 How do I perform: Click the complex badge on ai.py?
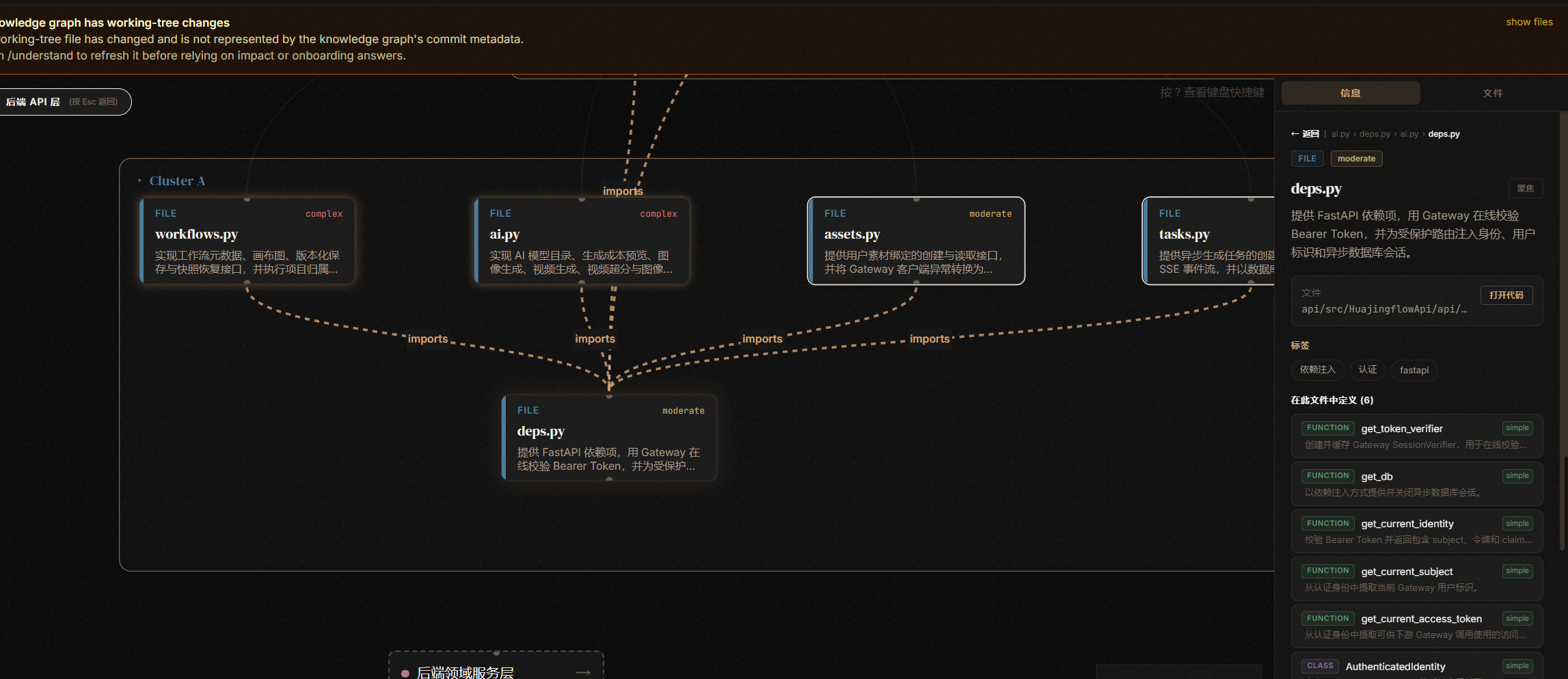point(659,214)
